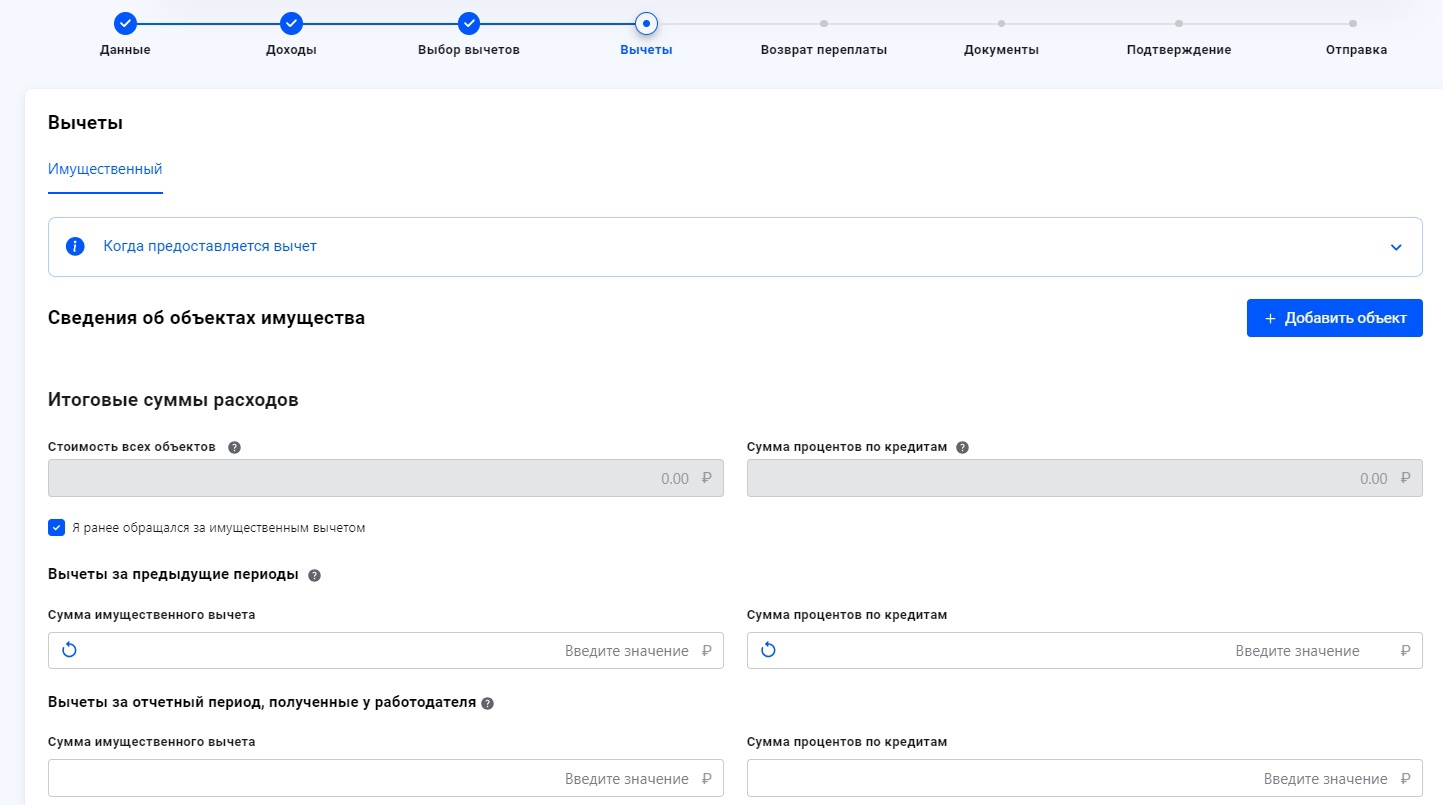
Task: Go to the Отправка step label
Action: pyautogui.click(x=1356, y=50)
